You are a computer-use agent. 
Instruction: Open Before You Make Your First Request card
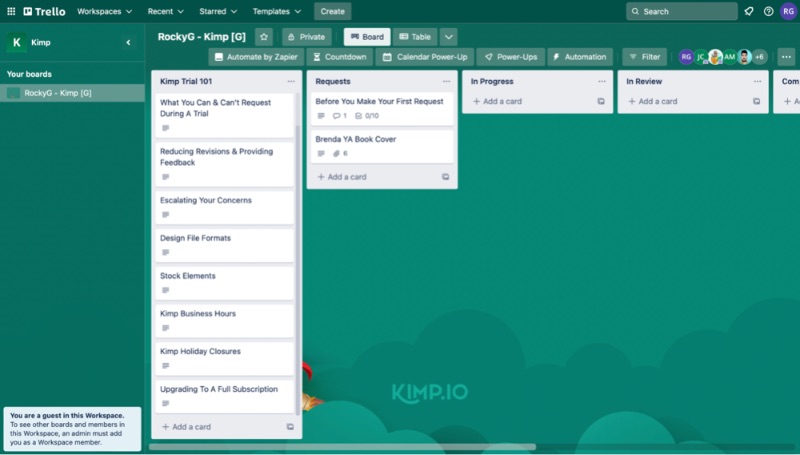(x=382, y=109)
